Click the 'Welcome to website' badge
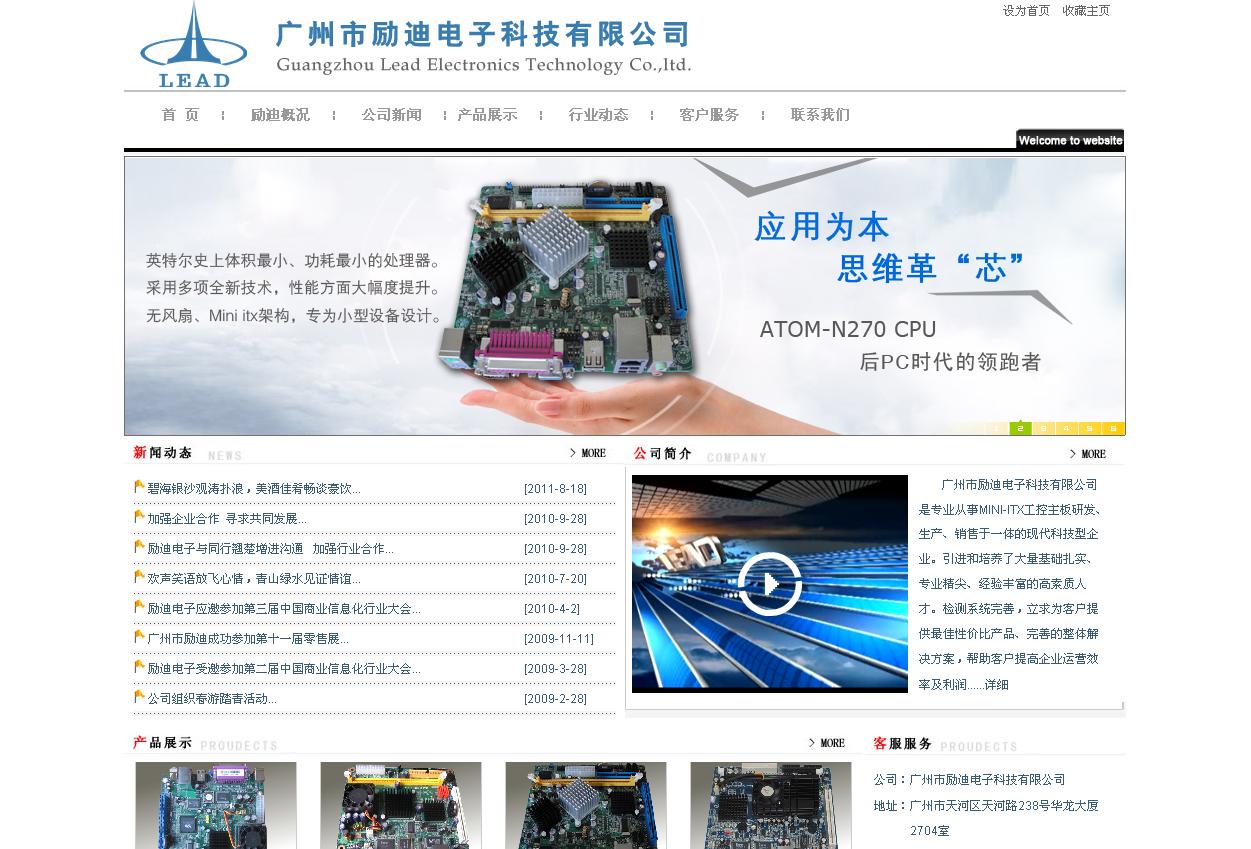1251x849 pixels. 1070,140
